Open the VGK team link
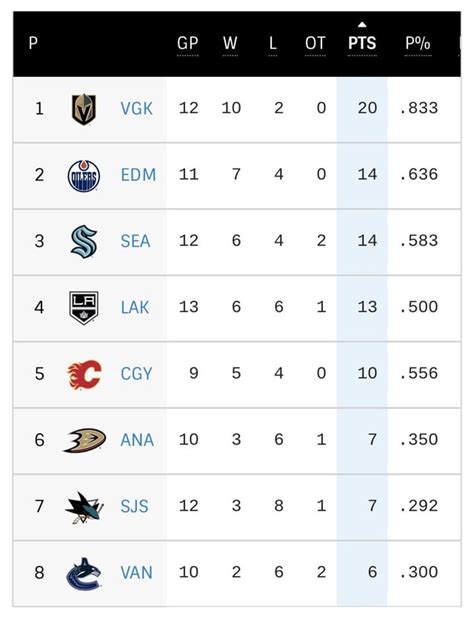Viewport: 474px width, 619px height. coord(137,109)
